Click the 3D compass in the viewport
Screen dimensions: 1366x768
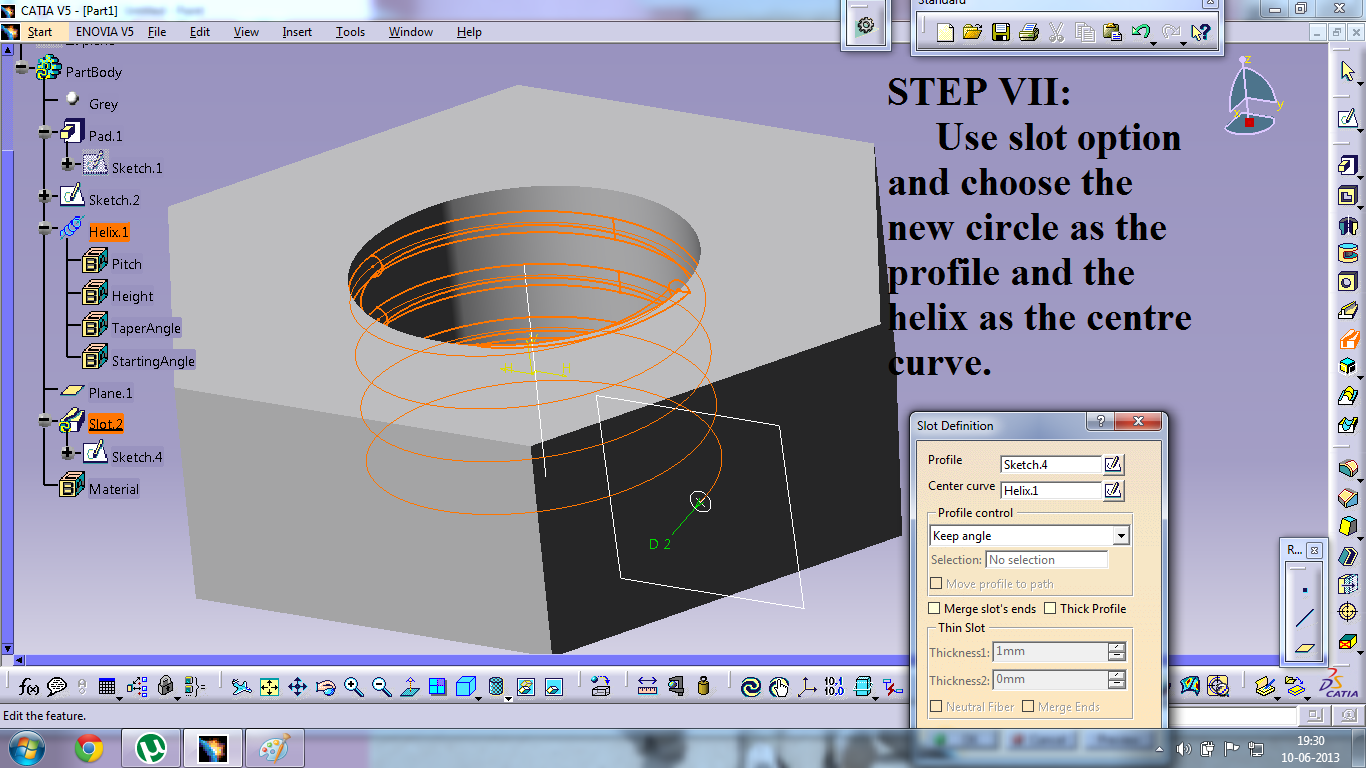pyautogui.click(x=1254, y=96)
